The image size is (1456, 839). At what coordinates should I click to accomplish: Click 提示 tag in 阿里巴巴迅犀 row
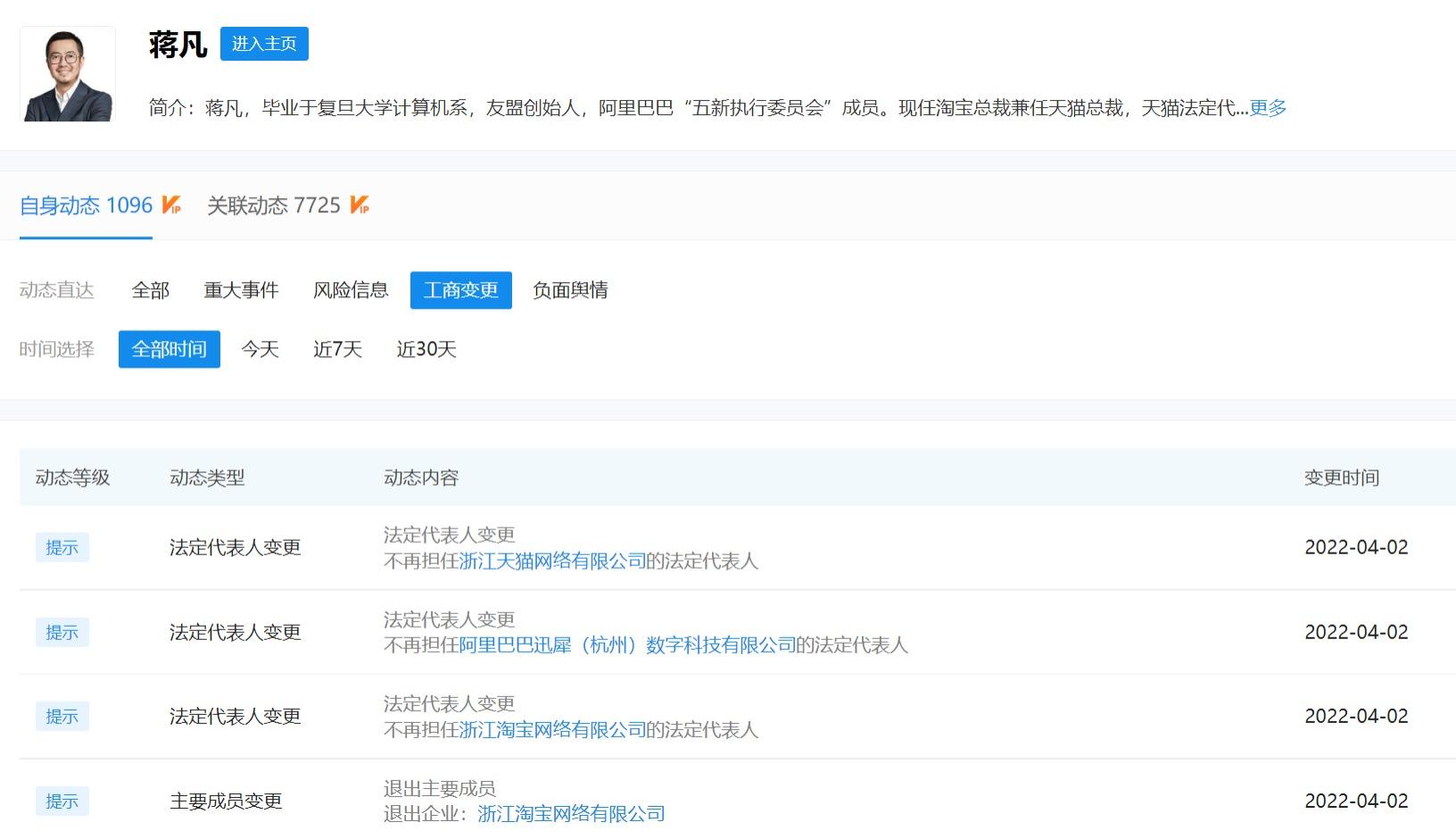(x=62, y=633)
